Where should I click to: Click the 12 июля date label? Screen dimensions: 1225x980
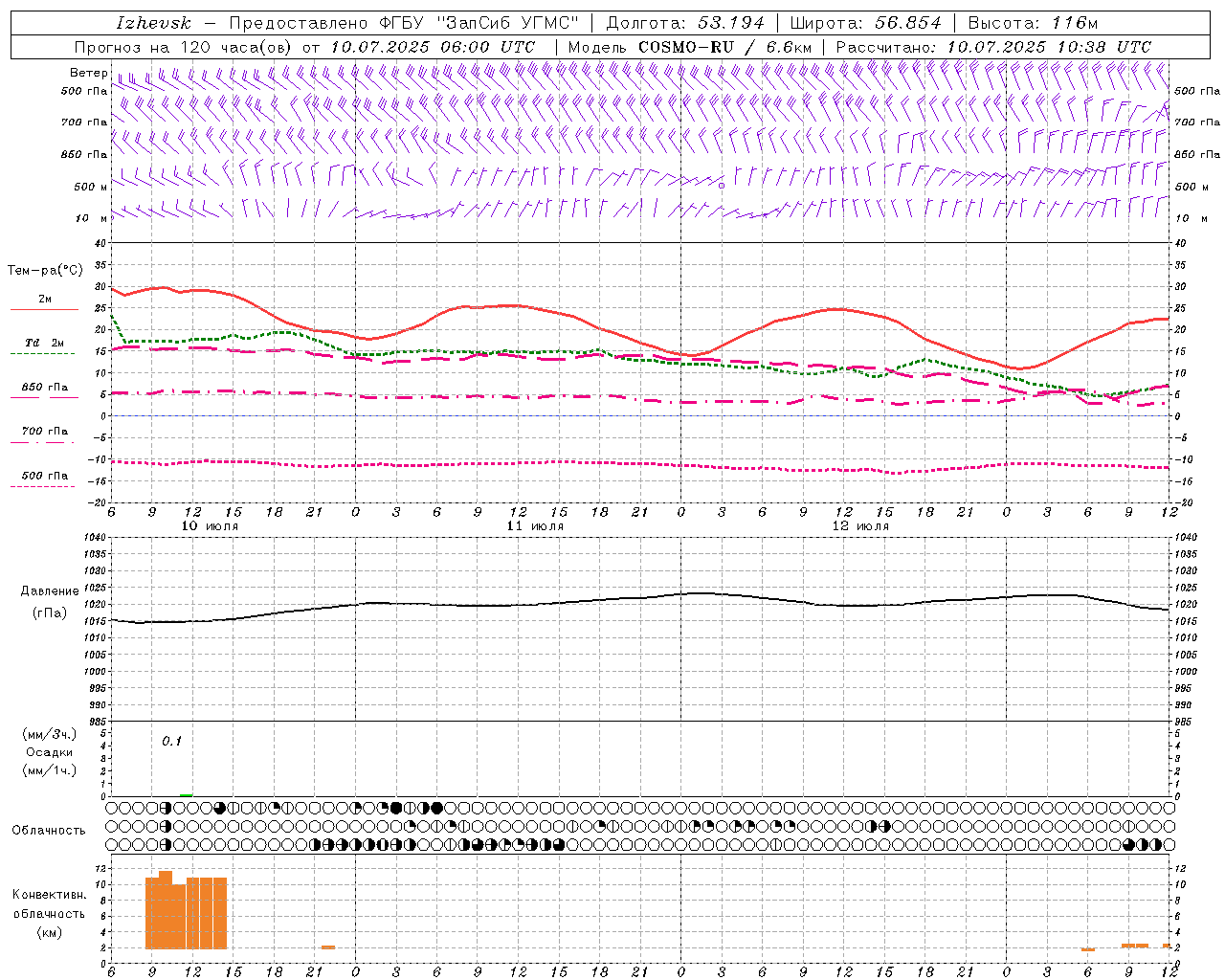click(x=860, y=526)
